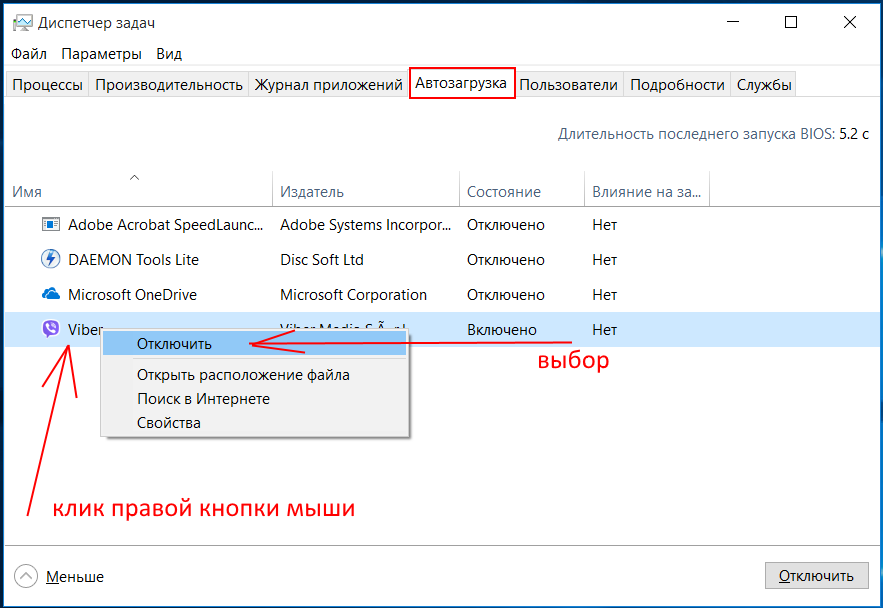Viewport: 883px width, 608px height.
Task: Open the Файл menu
Action: tap(29, 54)
